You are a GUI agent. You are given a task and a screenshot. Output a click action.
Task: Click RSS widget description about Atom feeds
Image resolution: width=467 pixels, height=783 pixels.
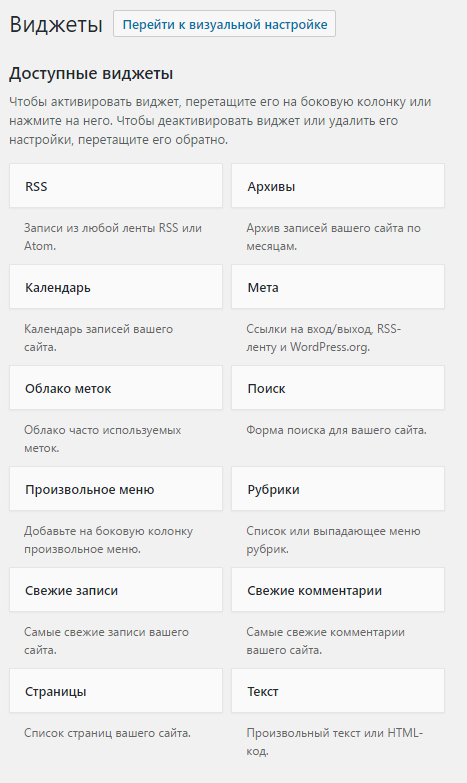point(113,237)
